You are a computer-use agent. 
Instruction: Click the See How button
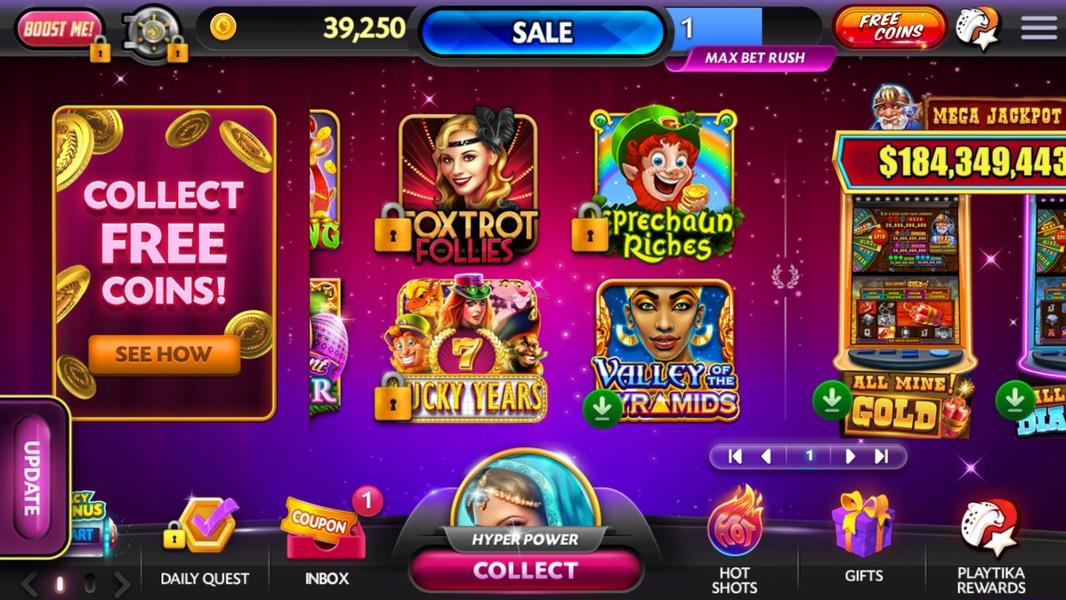(164, 354)
